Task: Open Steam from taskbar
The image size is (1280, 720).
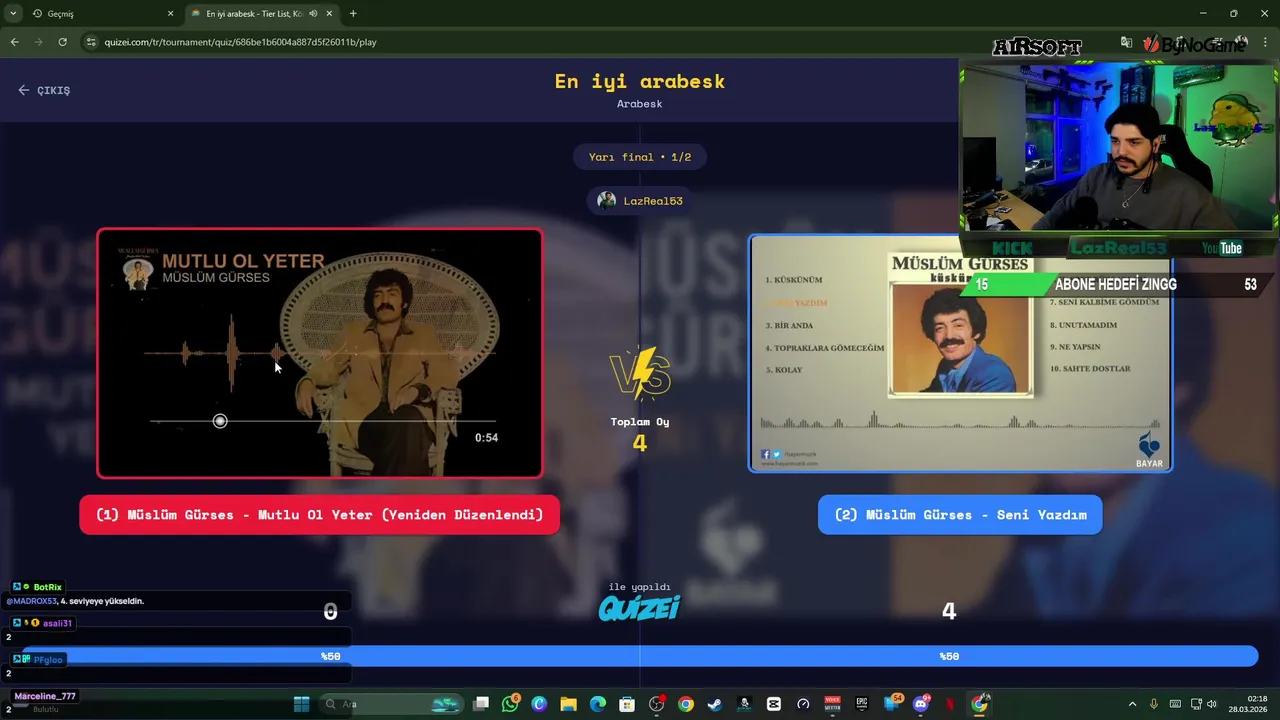Action: coord(714,704)
